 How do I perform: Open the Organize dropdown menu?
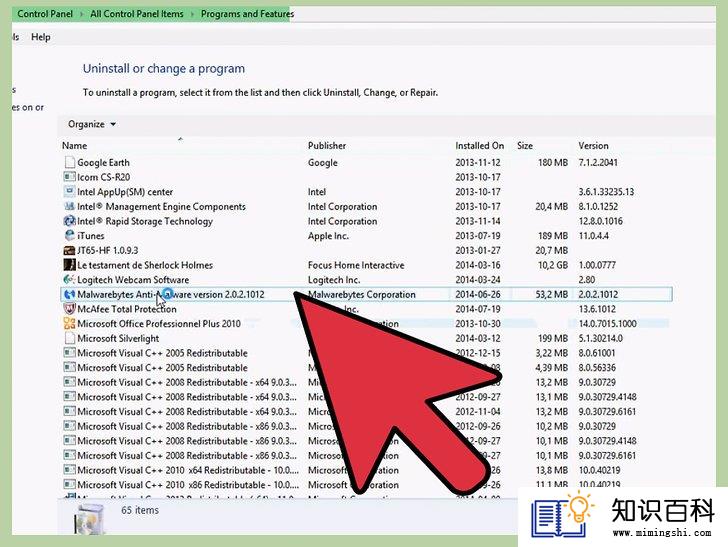click(x=91, y=124)
